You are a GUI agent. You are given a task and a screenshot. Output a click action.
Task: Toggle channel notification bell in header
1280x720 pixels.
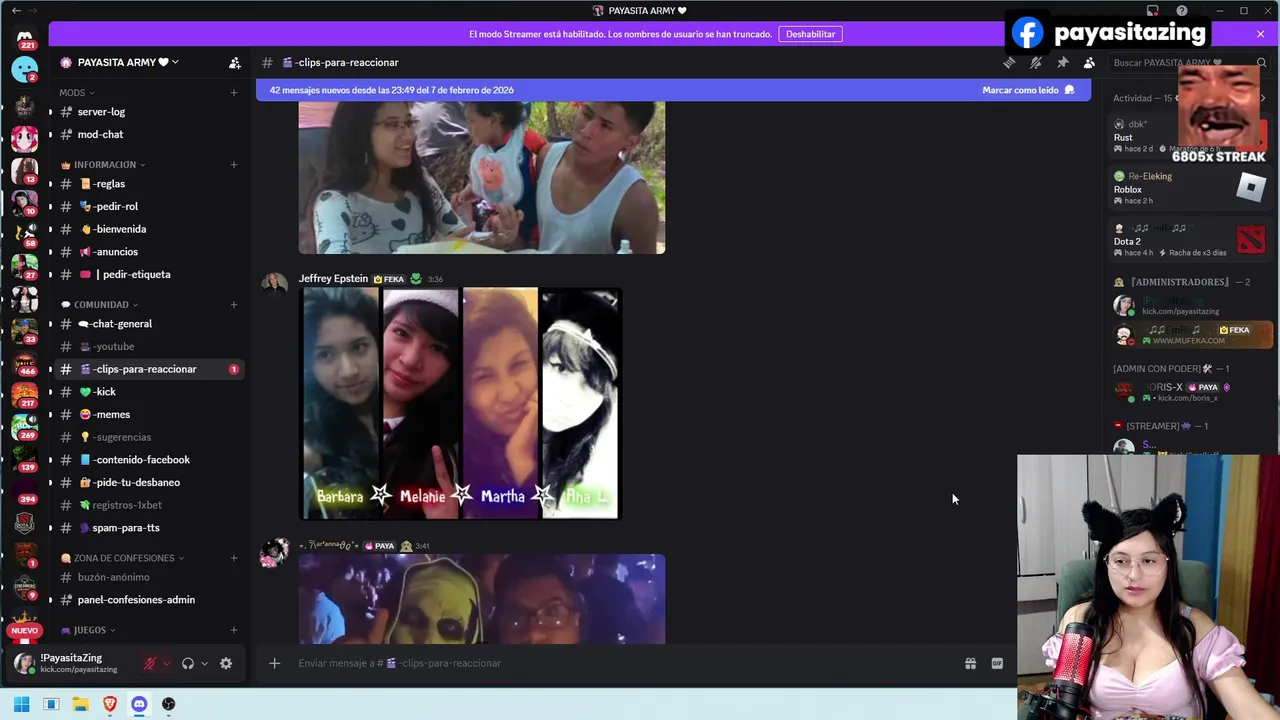tap(1036, 62)
